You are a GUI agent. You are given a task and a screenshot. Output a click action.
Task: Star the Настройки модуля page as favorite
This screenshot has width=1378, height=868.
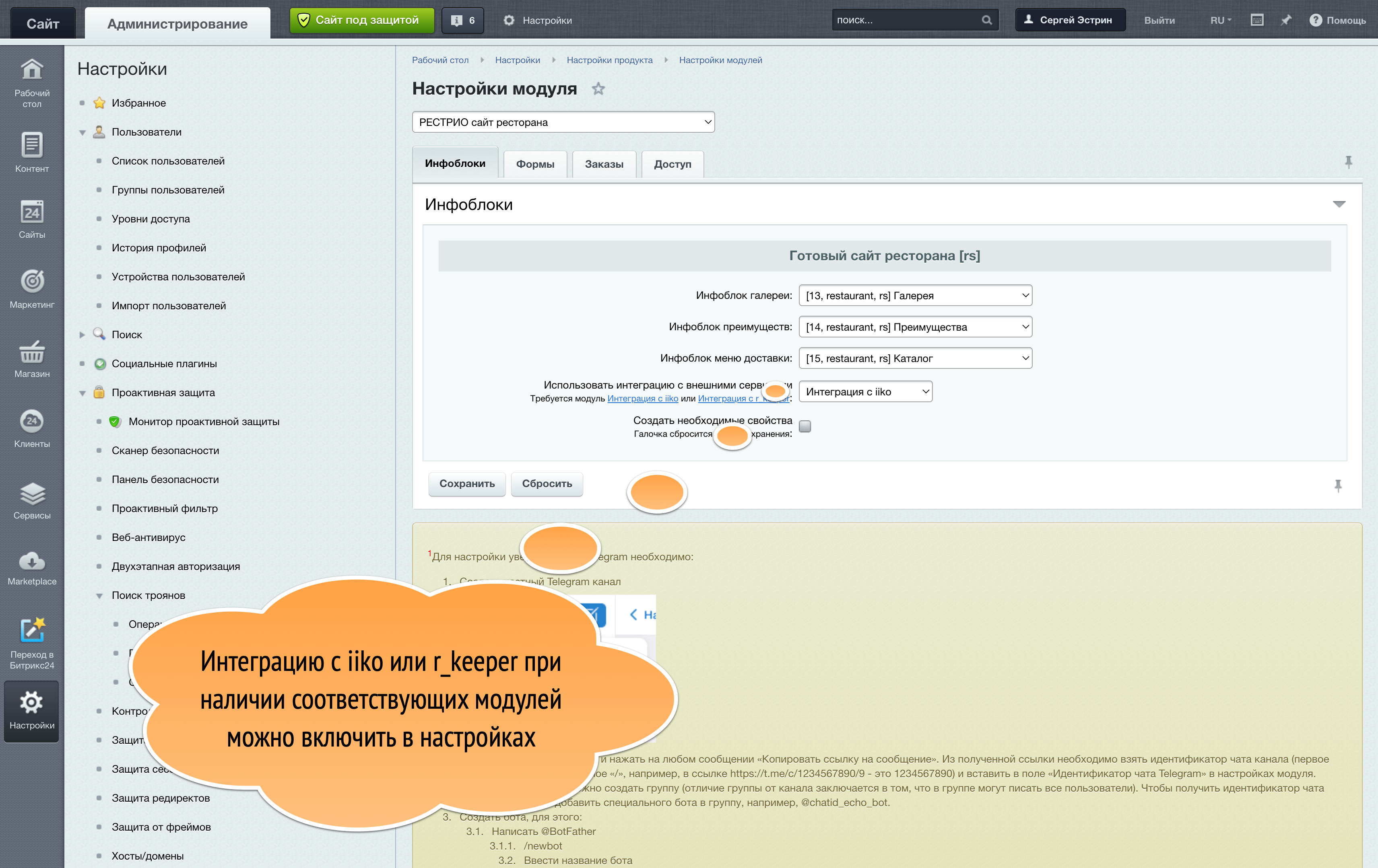(x=598, y=89)
